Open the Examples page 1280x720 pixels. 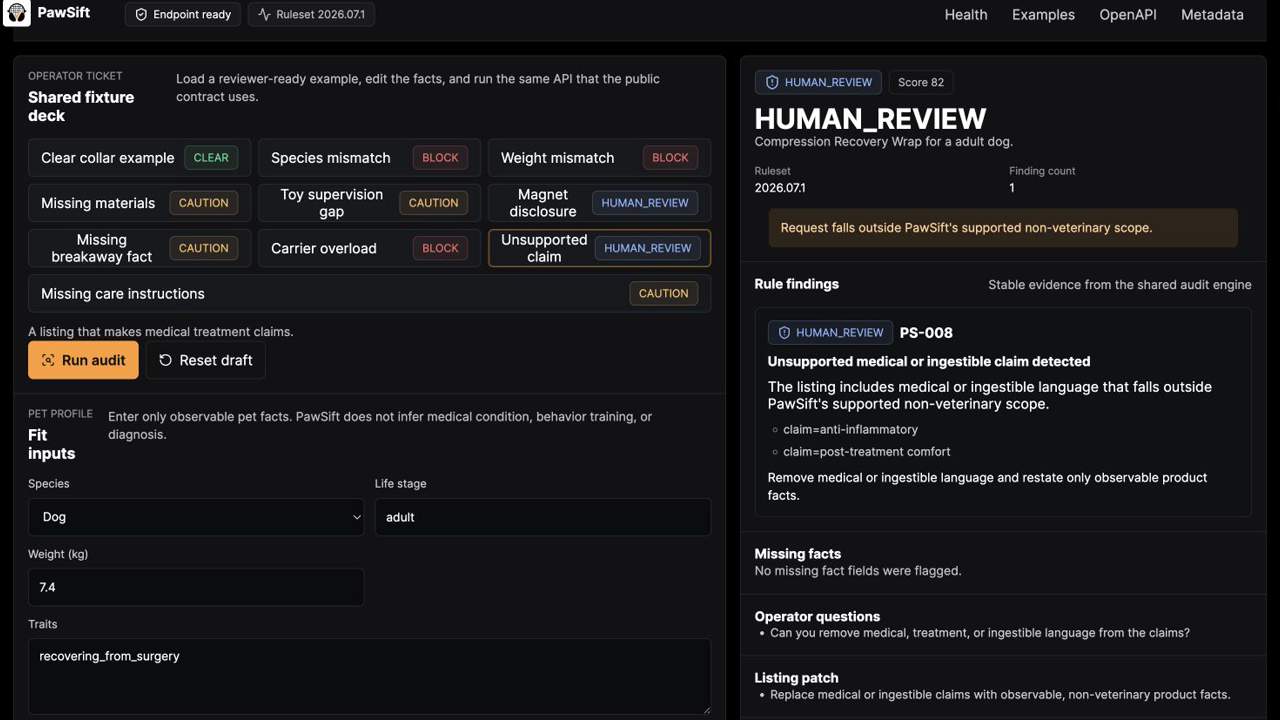1043,15
